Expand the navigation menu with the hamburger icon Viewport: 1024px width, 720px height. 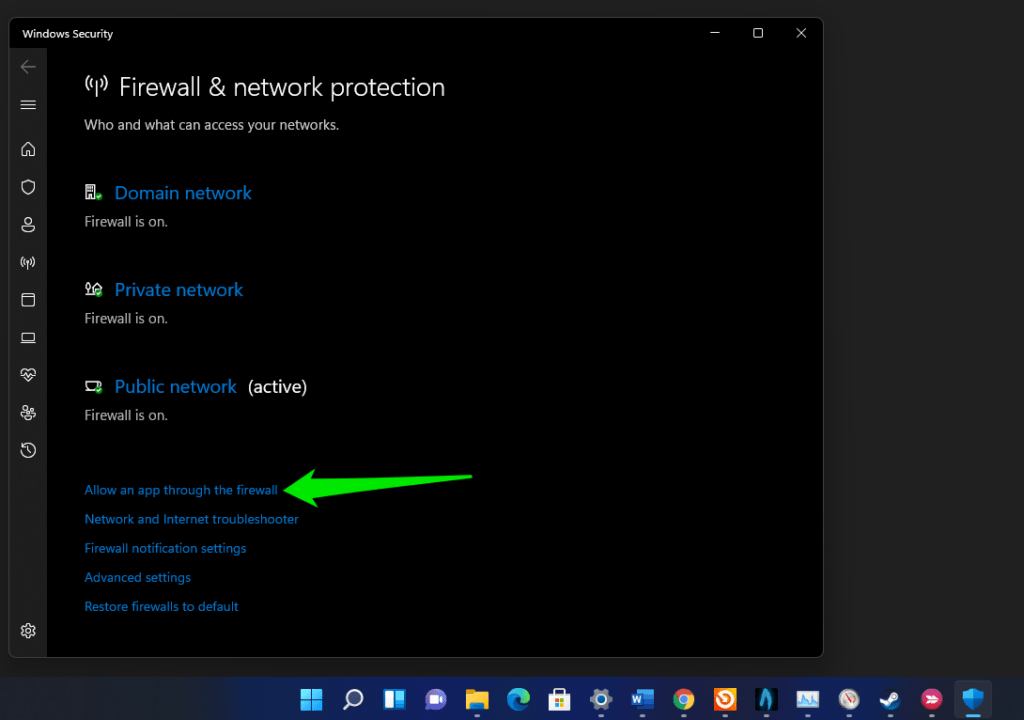tap(27, 104)
